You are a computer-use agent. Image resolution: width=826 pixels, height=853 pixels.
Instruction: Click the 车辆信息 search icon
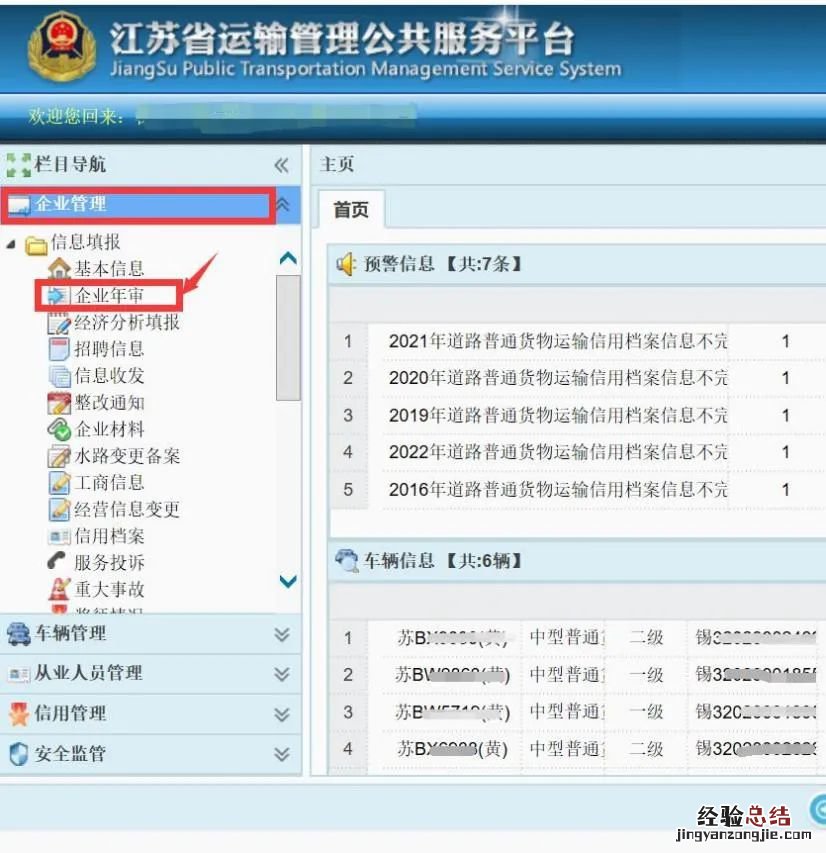point(346,561)
